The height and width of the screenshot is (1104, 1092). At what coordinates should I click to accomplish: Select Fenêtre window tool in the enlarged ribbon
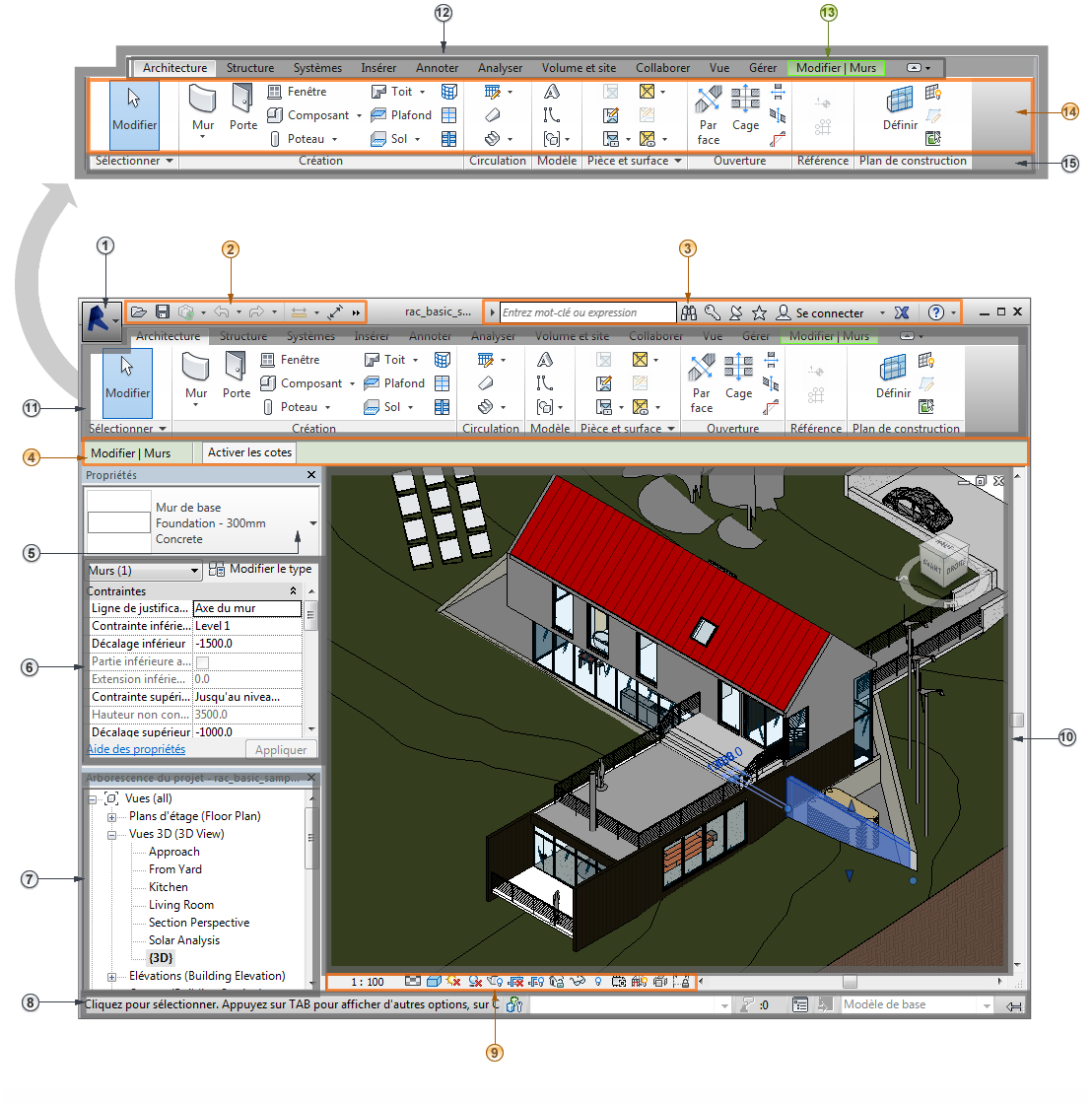pos(297,92)
